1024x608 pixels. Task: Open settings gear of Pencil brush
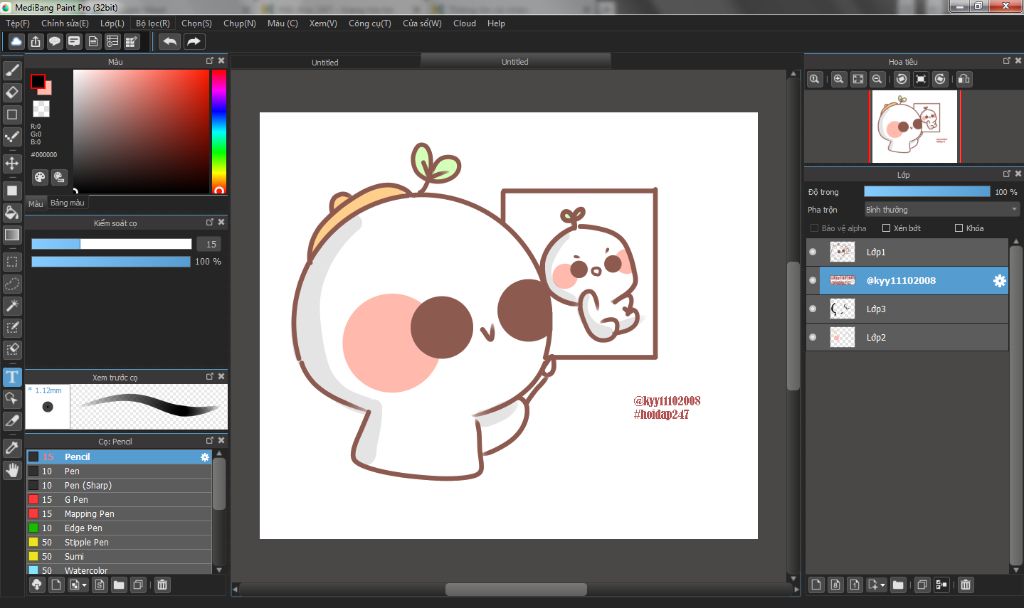pos(205,457)
